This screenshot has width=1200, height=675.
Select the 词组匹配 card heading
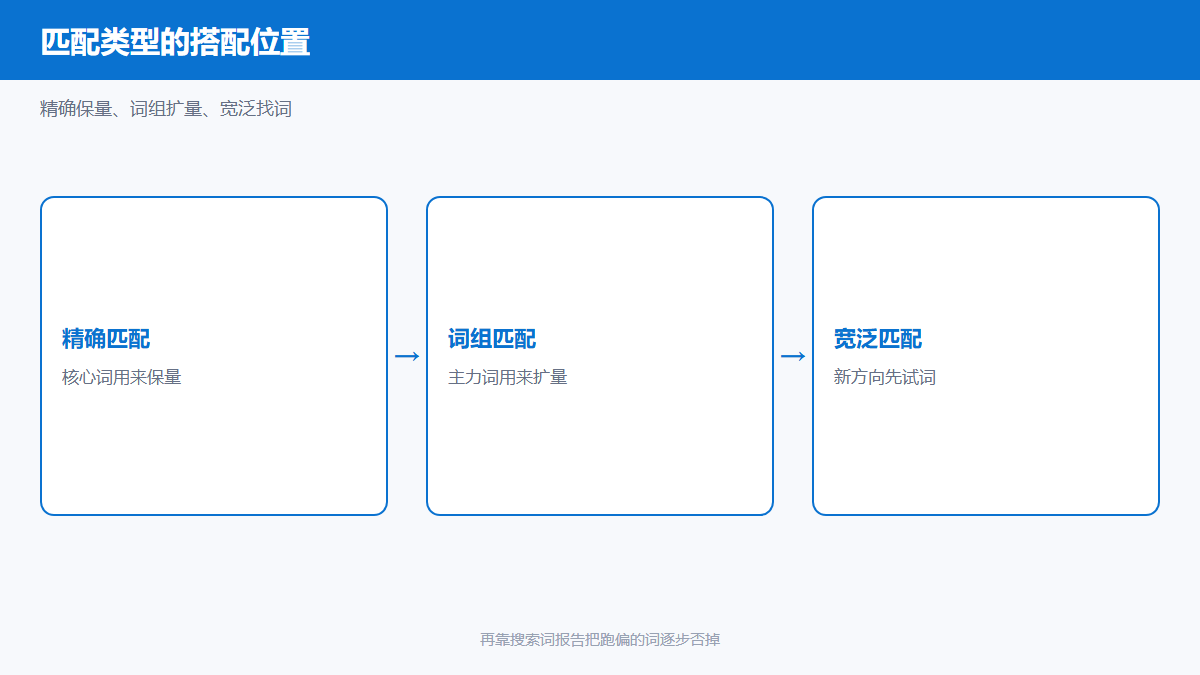click(x=492, y=339)
